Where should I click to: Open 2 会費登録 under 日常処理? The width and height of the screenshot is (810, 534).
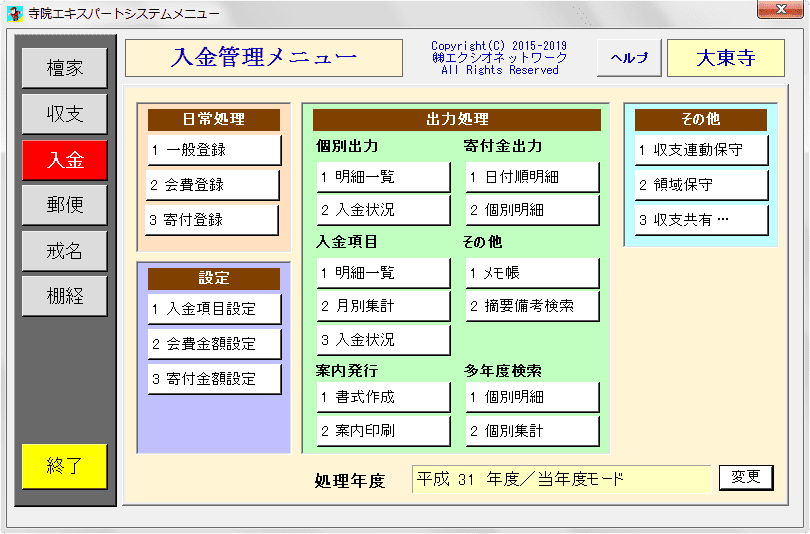coord(212,185)
